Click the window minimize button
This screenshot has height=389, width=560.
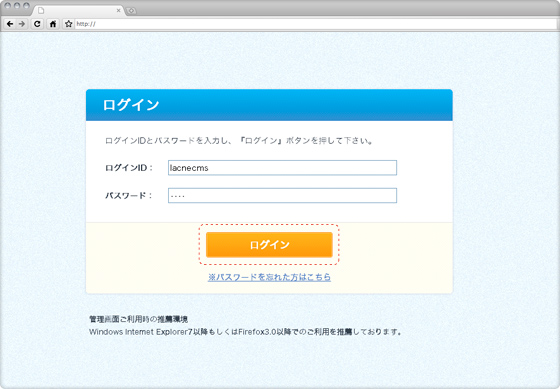pos(17,6)
